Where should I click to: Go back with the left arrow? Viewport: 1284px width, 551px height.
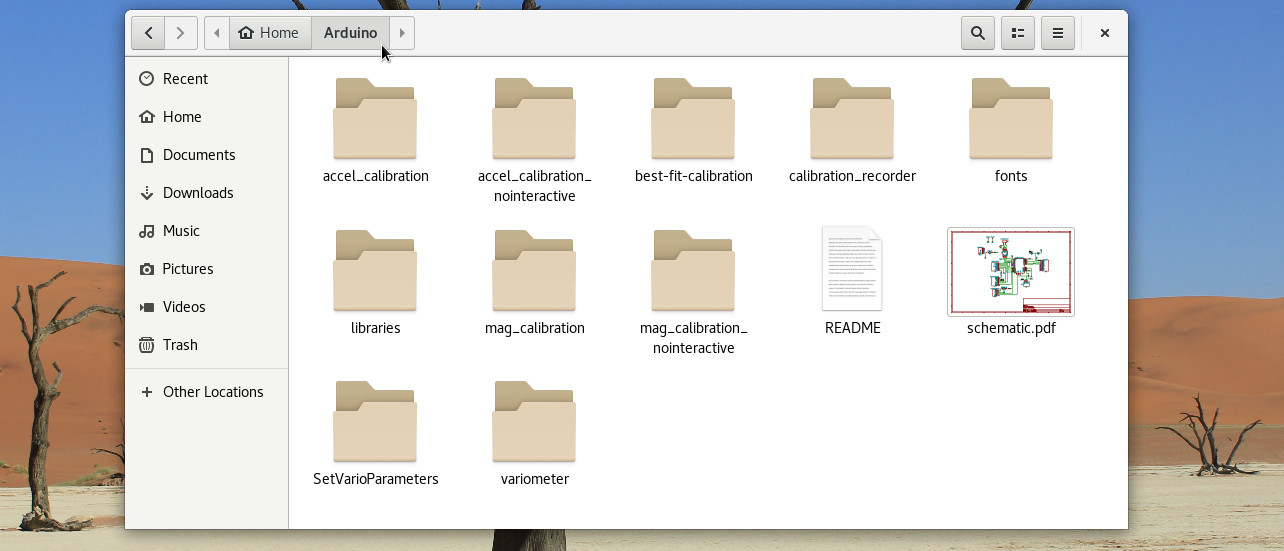[x=148, y=33]
